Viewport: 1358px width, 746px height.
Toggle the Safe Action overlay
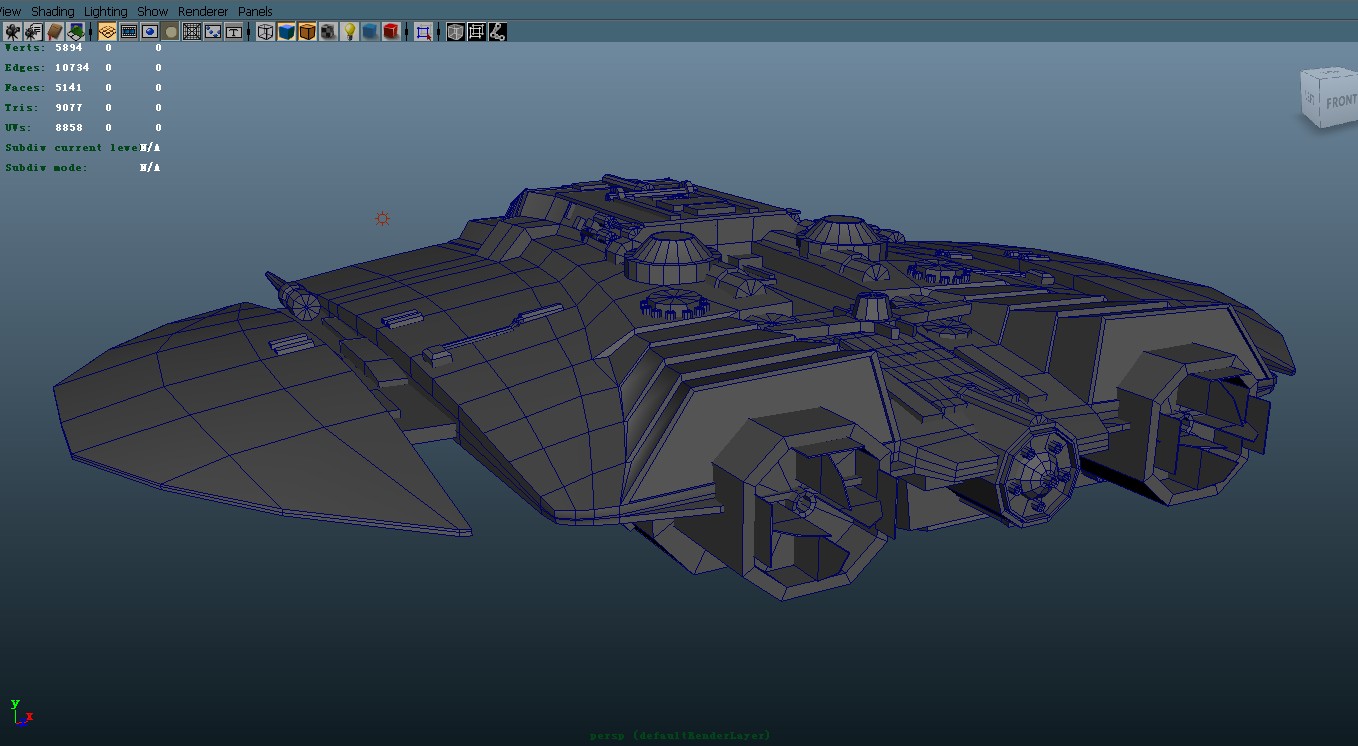pos(213,32)
